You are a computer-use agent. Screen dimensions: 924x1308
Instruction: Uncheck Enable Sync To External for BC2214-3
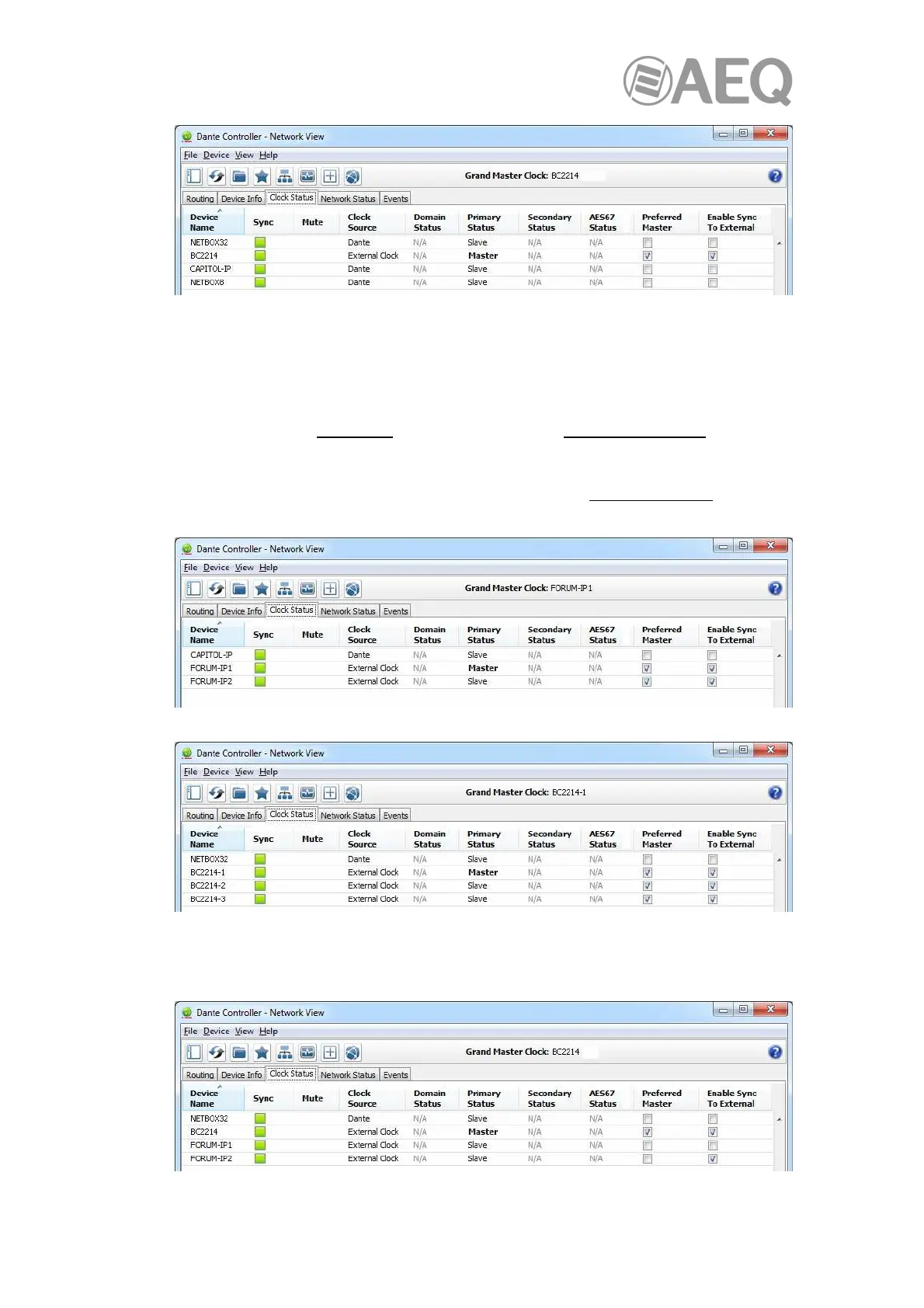[713, 899]
